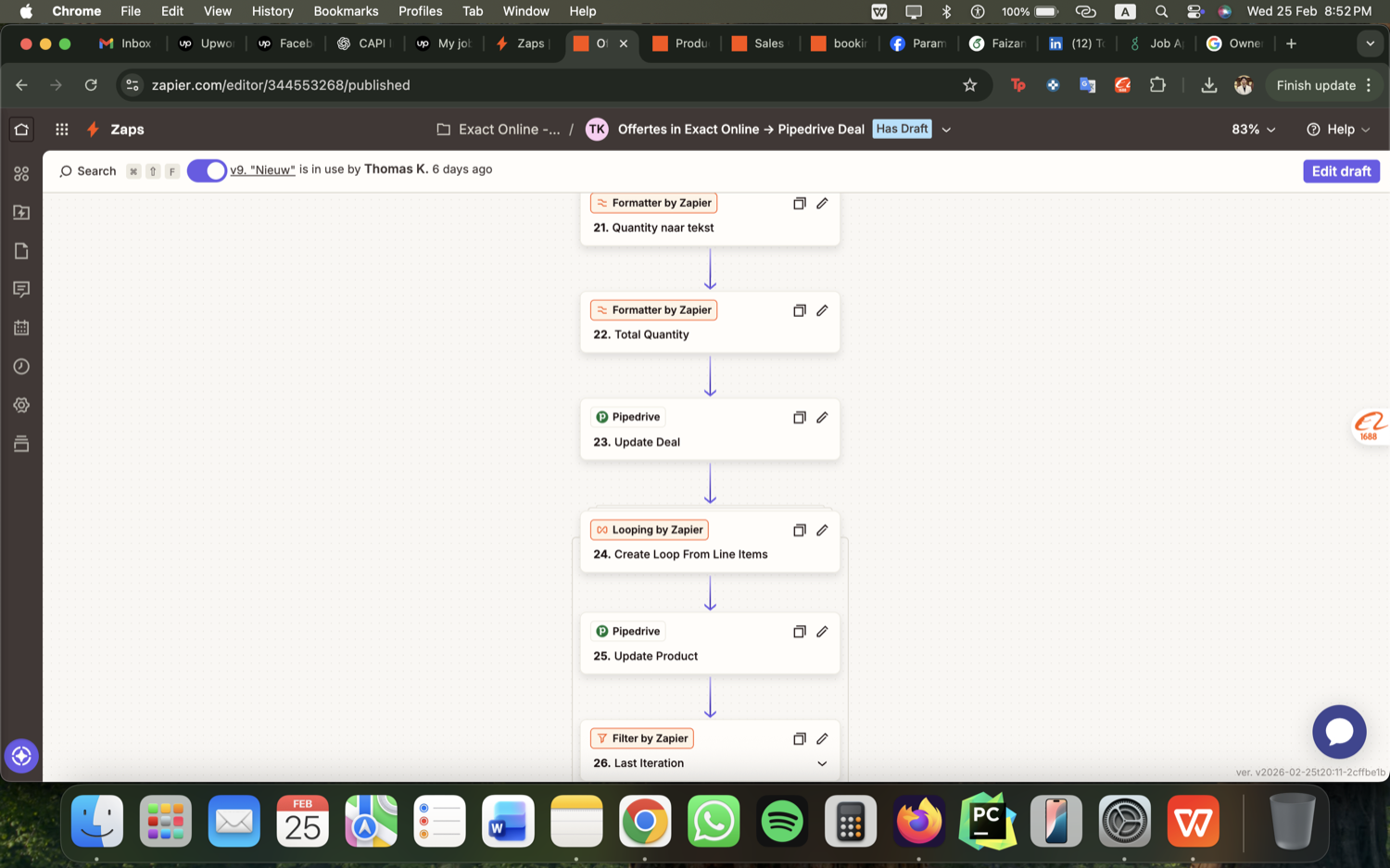Open PyCharm from the dock
Viewport: 1390px width, 868px height.
987,821
